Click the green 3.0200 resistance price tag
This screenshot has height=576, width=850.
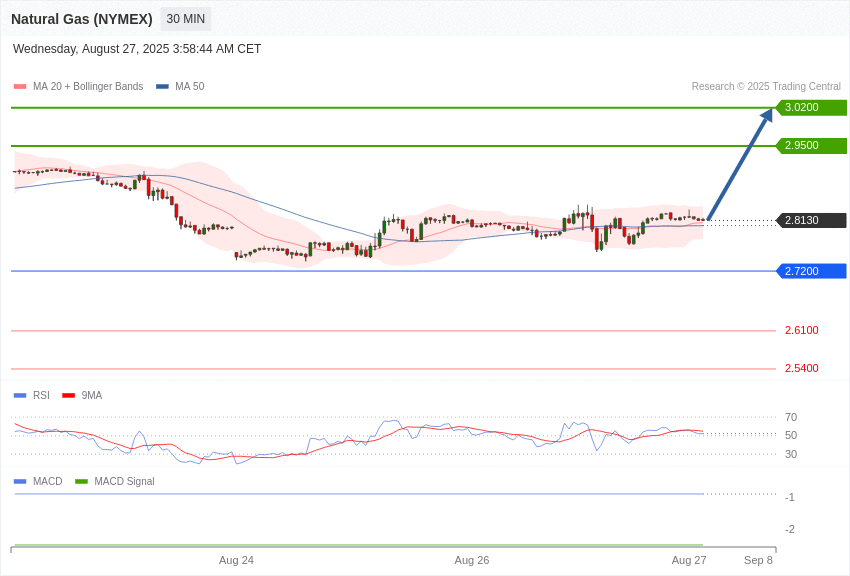point(811,107)
